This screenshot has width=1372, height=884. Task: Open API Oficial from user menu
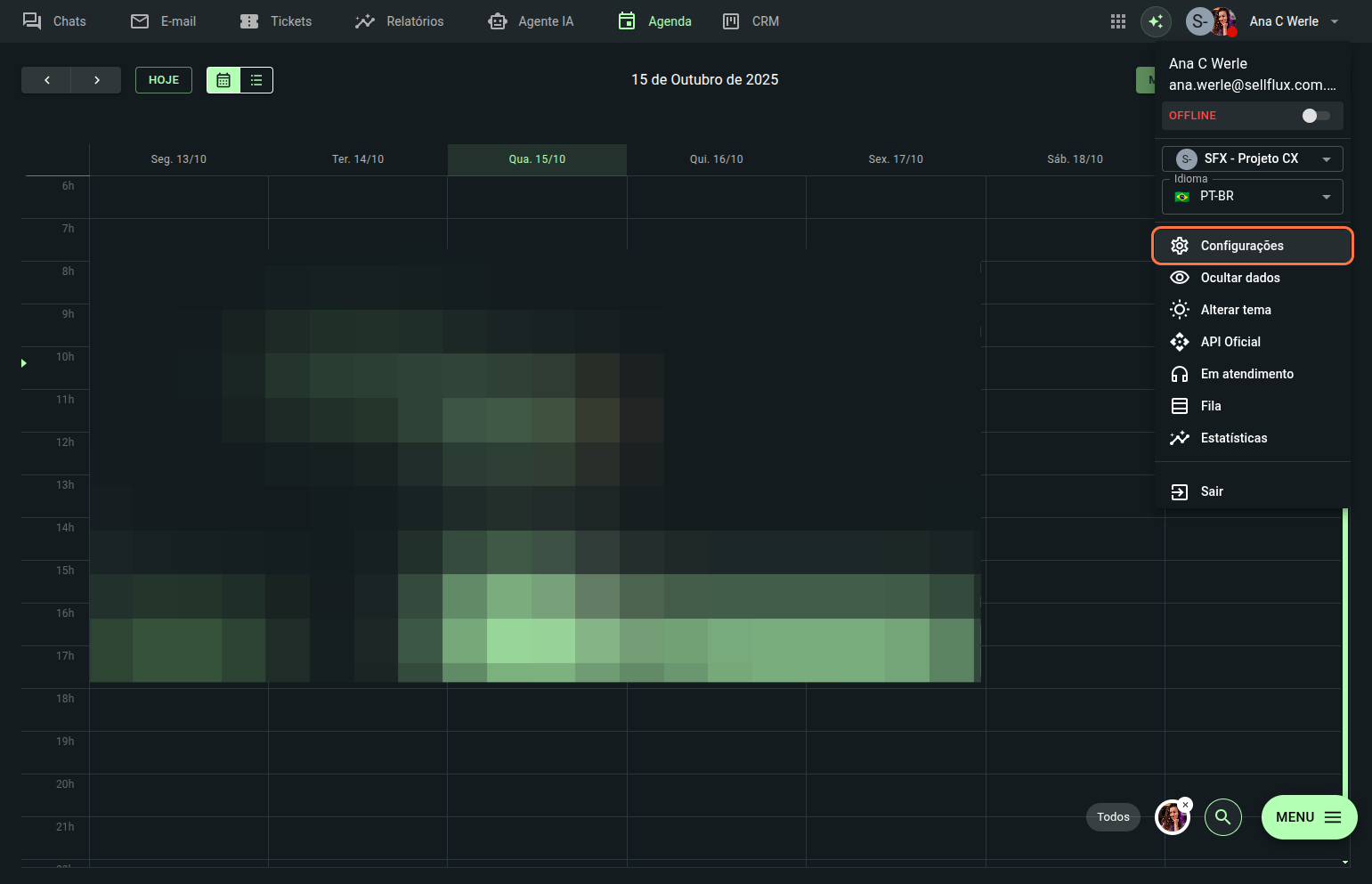[1230, 342]
